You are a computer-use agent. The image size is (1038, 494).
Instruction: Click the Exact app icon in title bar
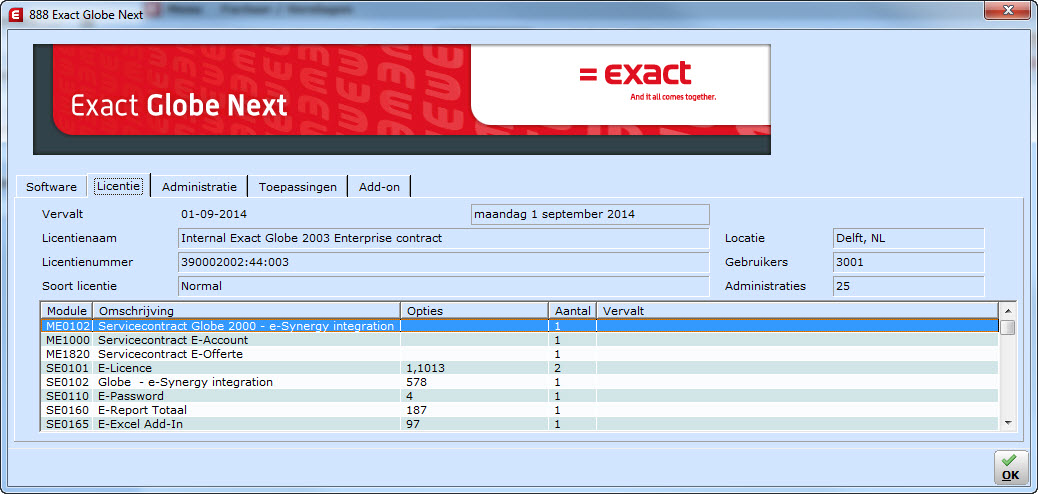point(15,14)
